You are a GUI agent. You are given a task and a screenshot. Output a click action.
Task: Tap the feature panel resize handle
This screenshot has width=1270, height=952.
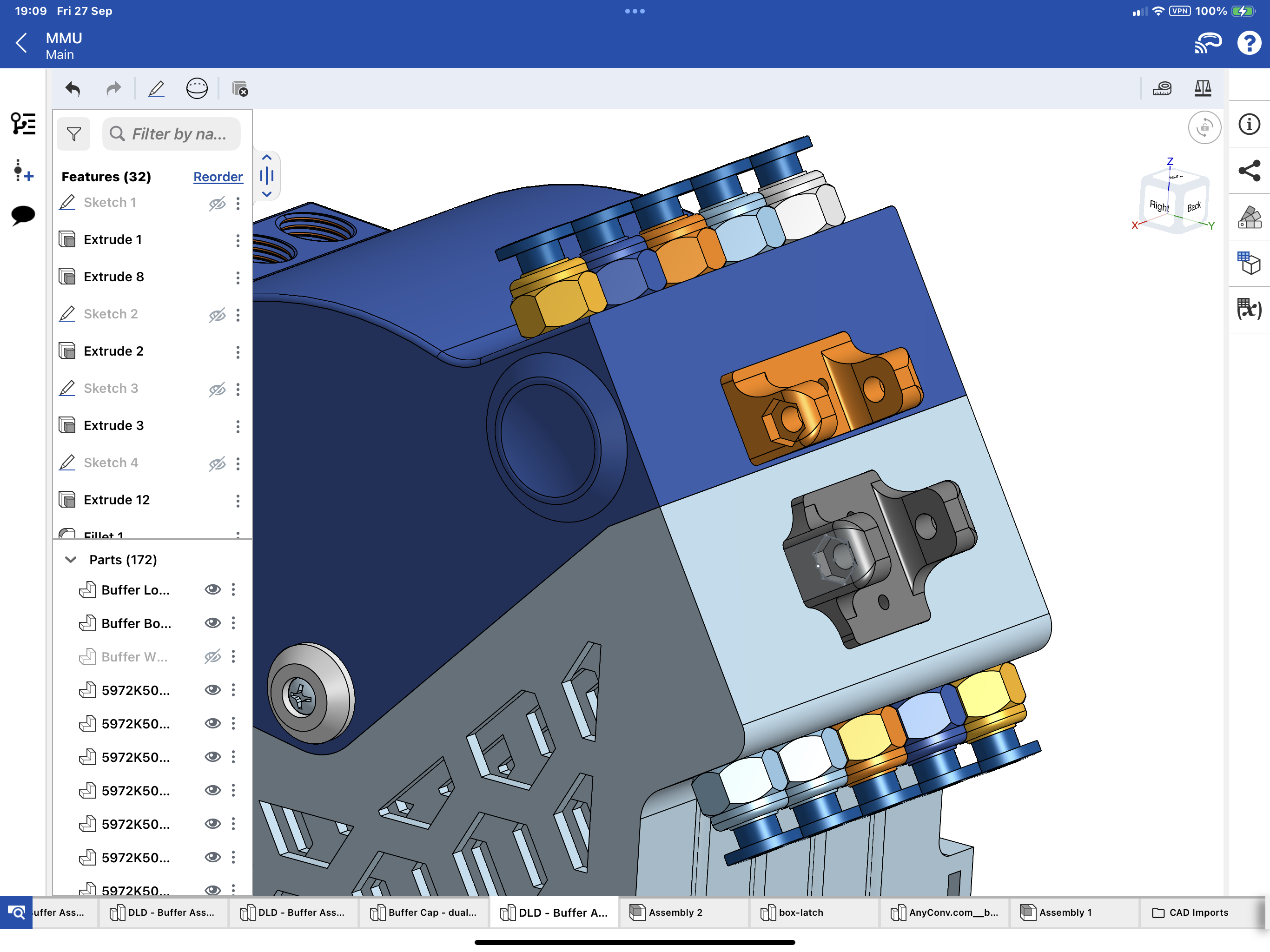tap(266, 176)
